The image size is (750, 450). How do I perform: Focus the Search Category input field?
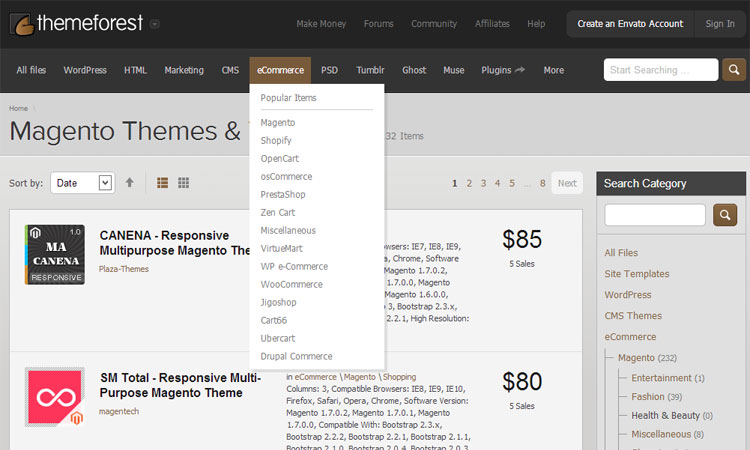655,215
